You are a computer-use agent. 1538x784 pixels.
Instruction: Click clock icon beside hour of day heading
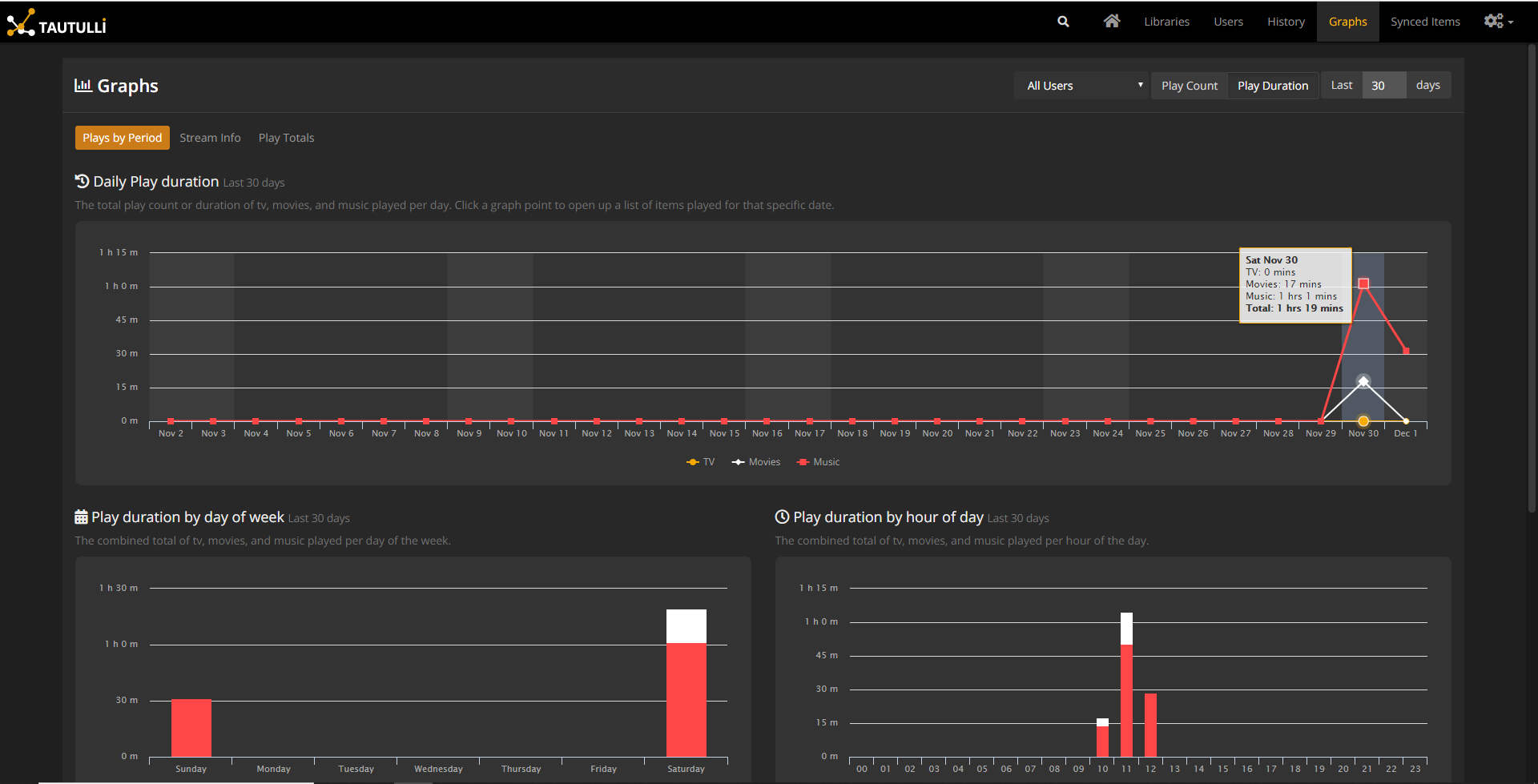[x=782, y=517]
